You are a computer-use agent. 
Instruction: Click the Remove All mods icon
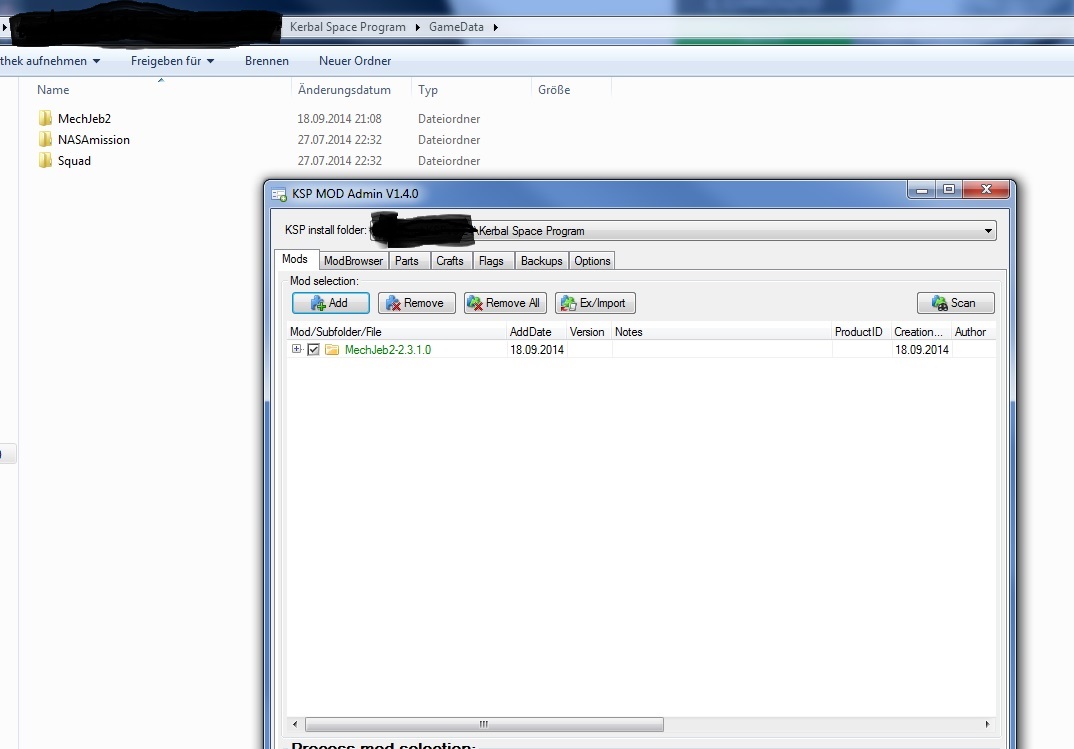pos(475,303)
